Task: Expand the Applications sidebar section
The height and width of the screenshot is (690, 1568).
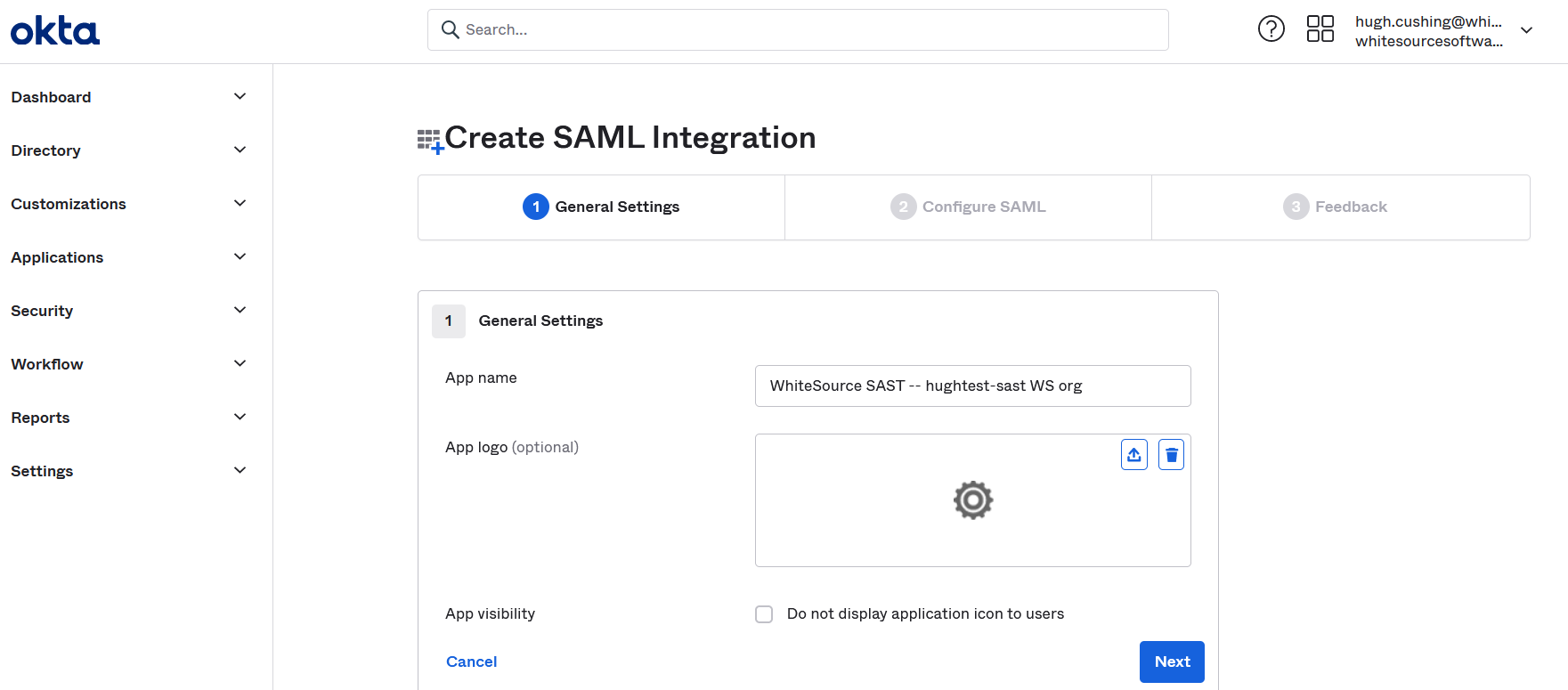Action: (240, 257)
